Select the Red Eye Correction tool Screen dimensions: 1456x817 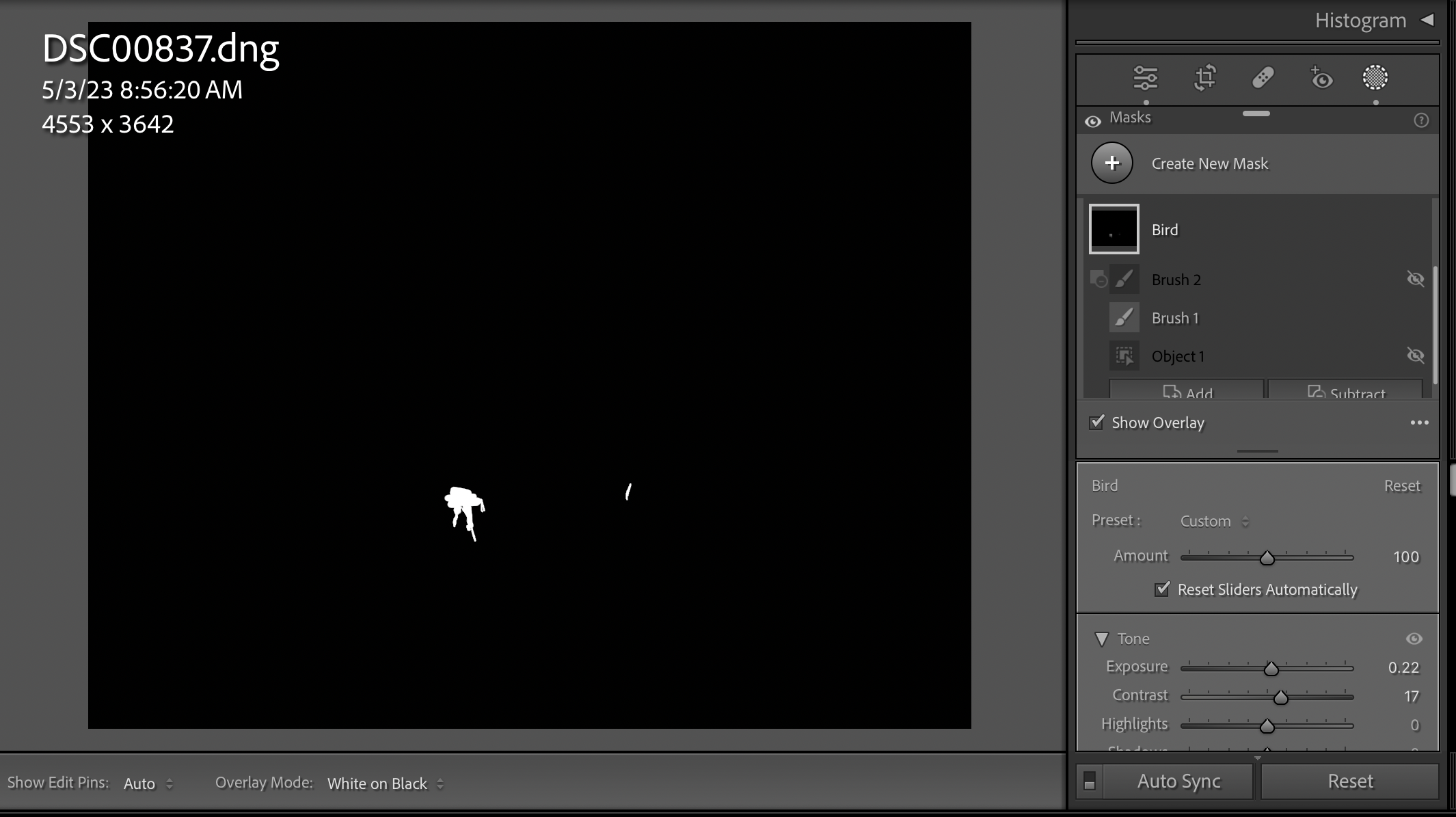(x=1322, y=79)
